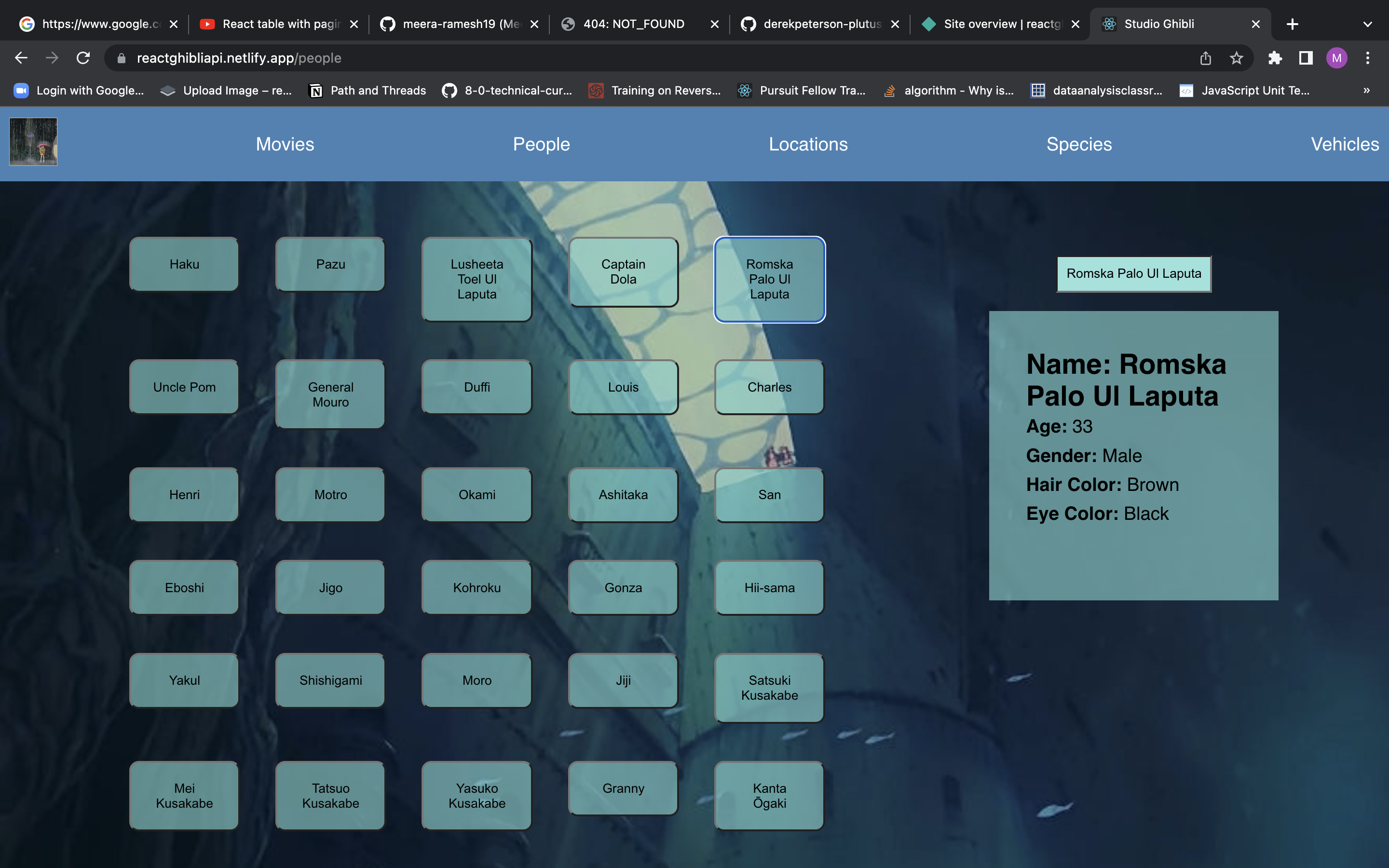1389x868 pixels.
Task: Select the Shishigami button
Action: click(x=330, y=680)
